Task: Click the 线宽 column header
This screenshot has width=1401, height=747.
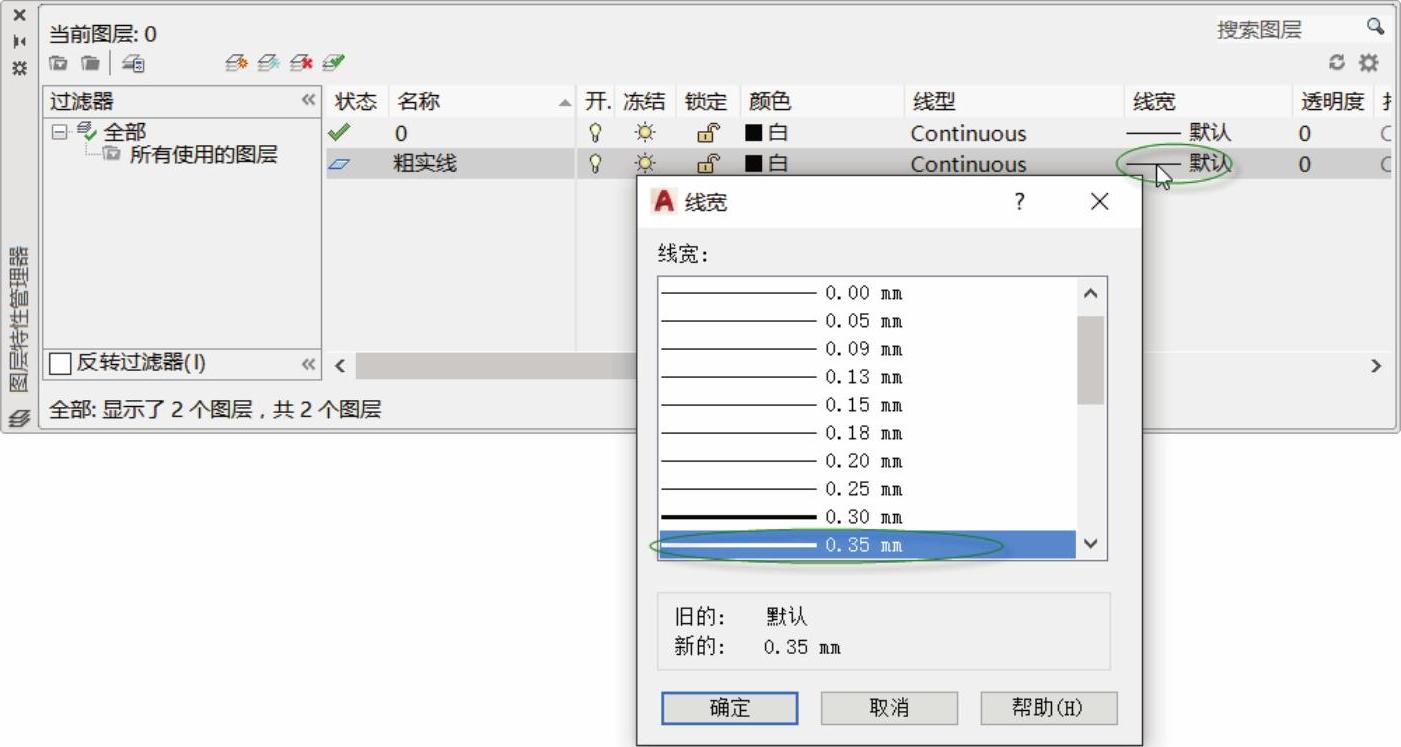Action: [1207, 101]
